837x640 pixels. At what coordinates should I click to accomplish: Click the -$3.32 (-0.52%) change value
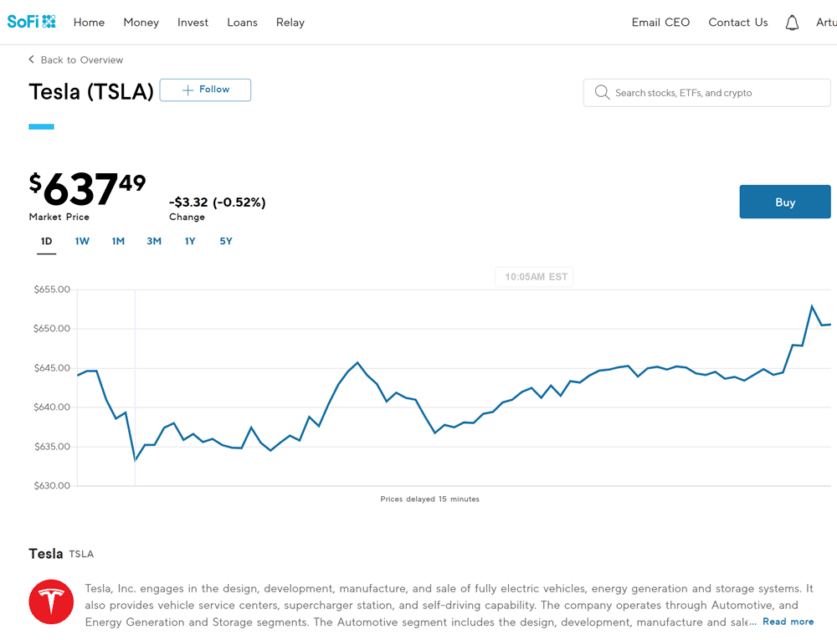point(217,202)
